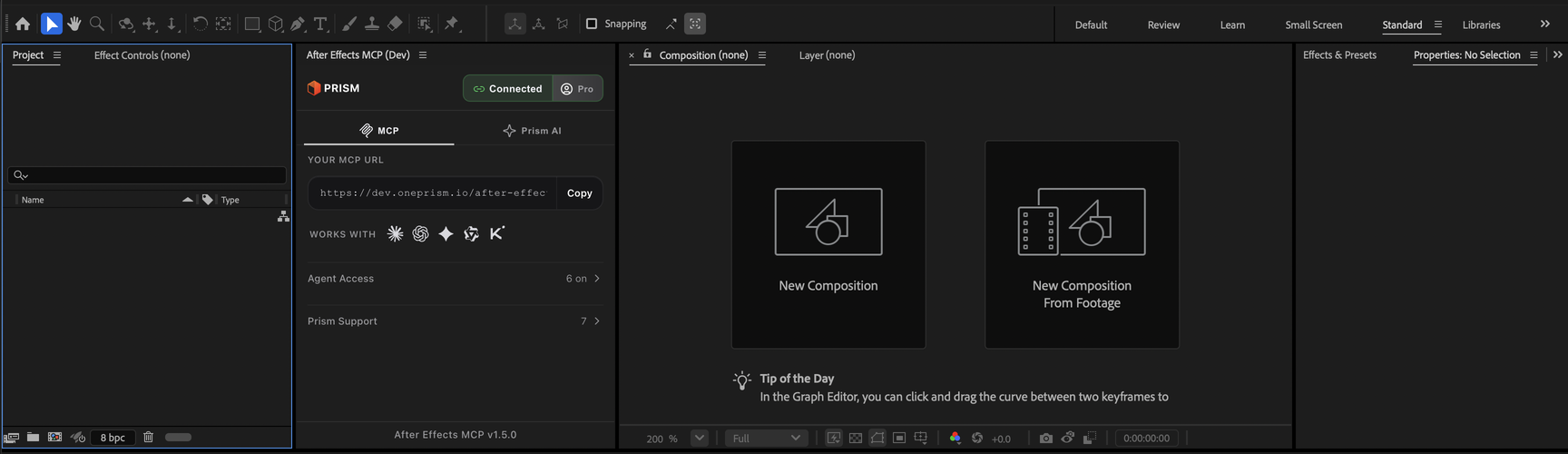Screen dimensions: 1568x454
Task: Select the 3D cube shape tool
Action: click(x=276, y=25)
